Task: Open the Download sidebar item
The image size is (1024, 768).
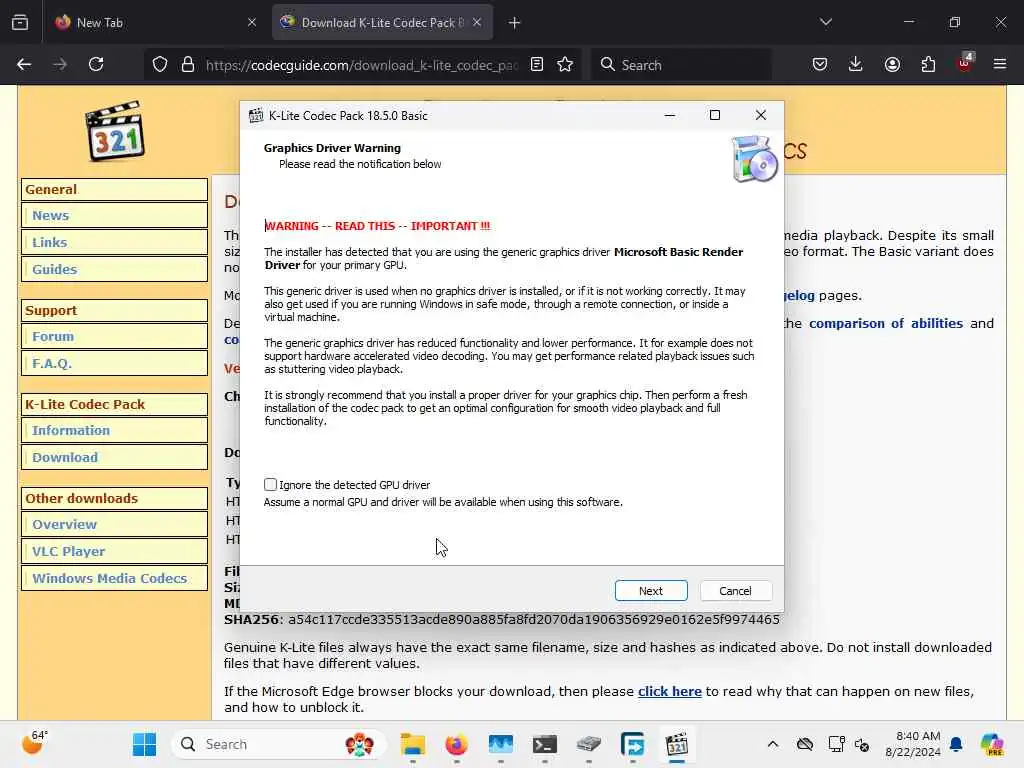Action: [65, 457]
